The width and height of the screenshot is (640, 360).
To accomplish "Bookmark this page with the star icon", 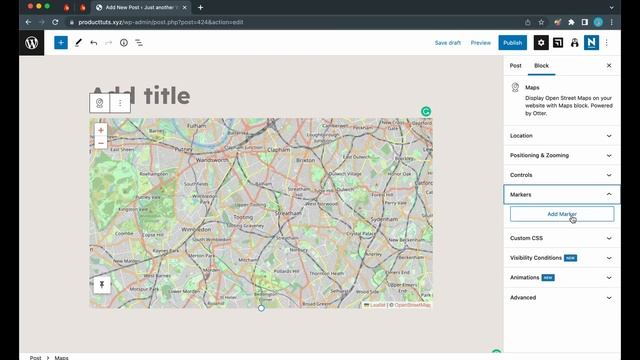I will tap(541, 22).
